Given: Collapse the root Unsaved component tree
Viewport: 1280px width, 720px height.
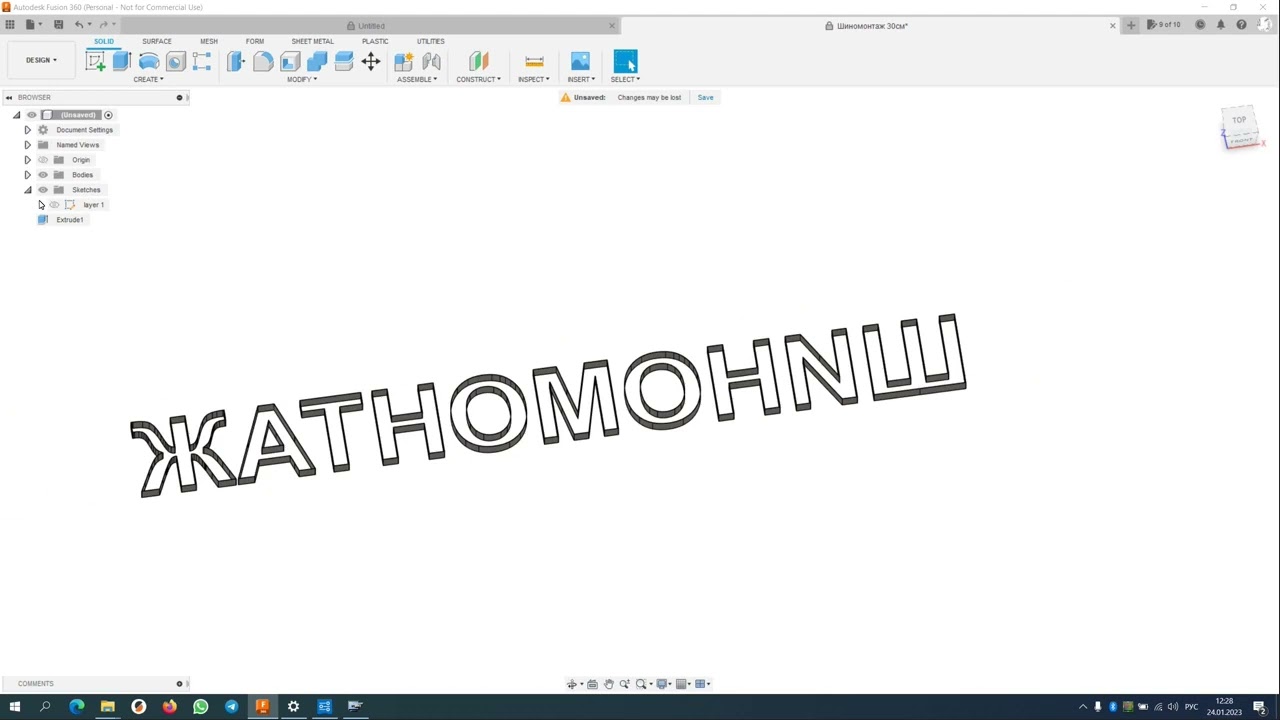Looking at the screenshot, I should (x=16, y=115).
